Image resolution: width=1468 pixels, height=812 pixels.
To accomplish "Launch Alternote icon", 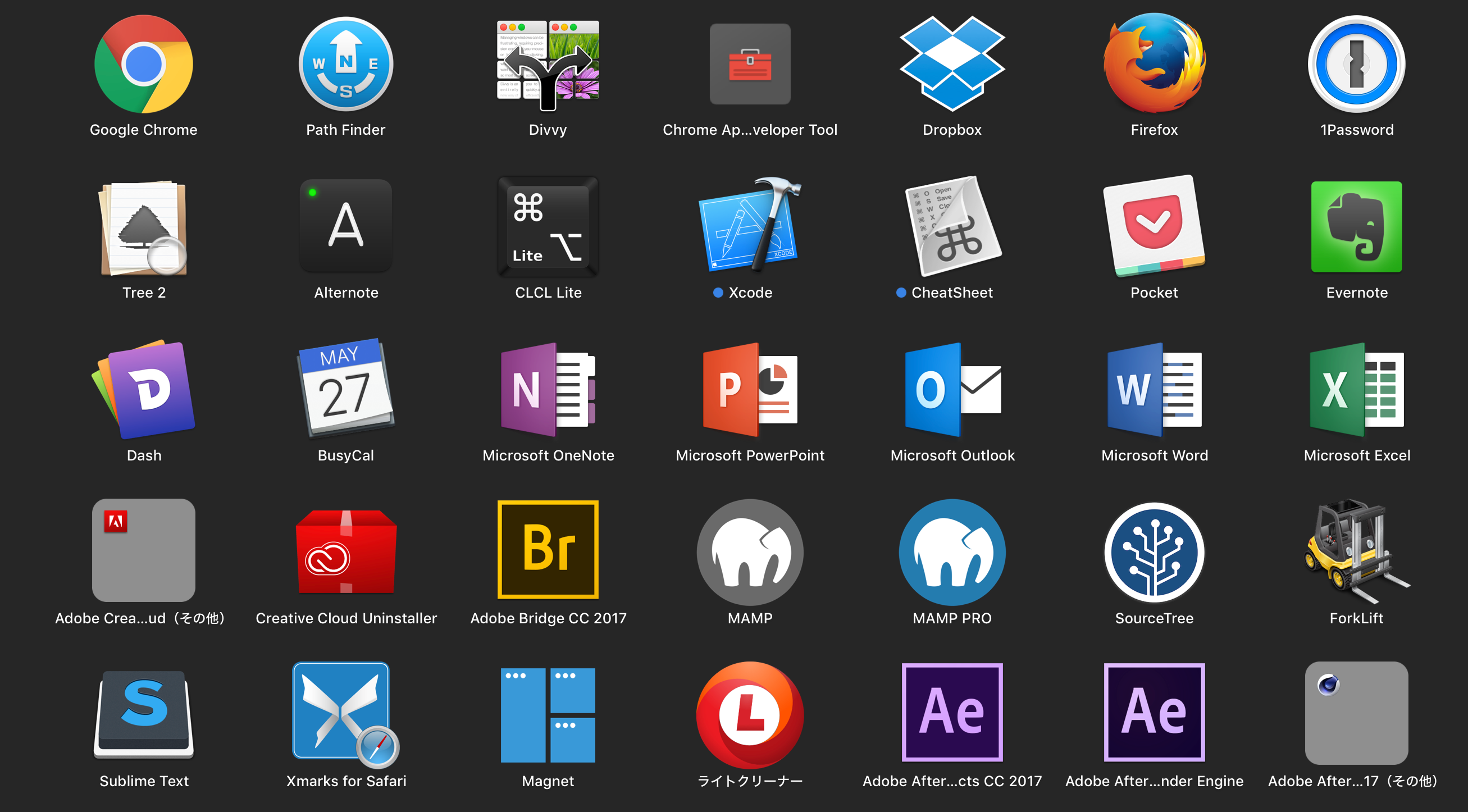I will [x=346, y=226].
